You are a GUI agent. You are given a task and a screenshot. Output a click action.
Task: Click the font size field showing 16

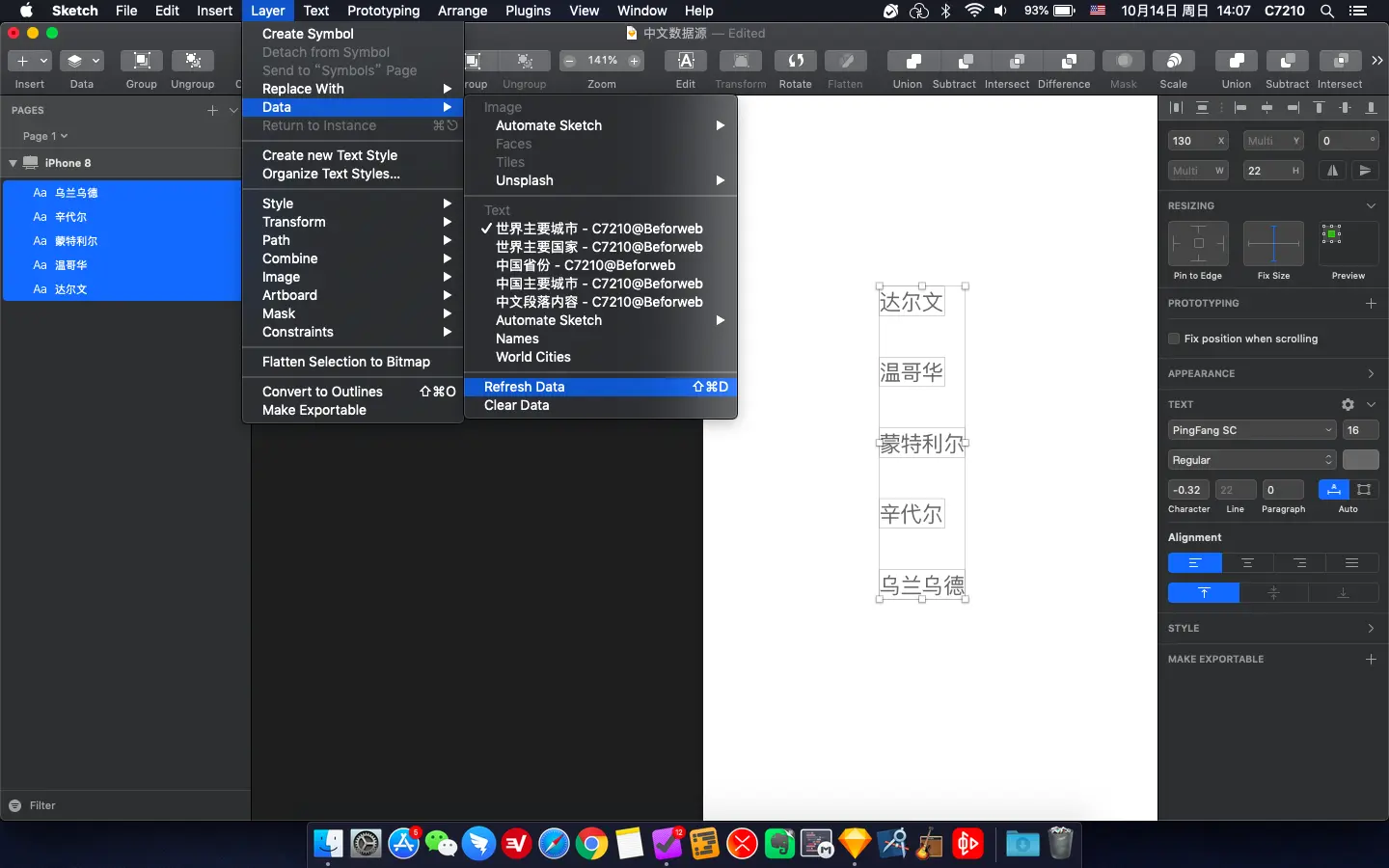click(1361, 430)
